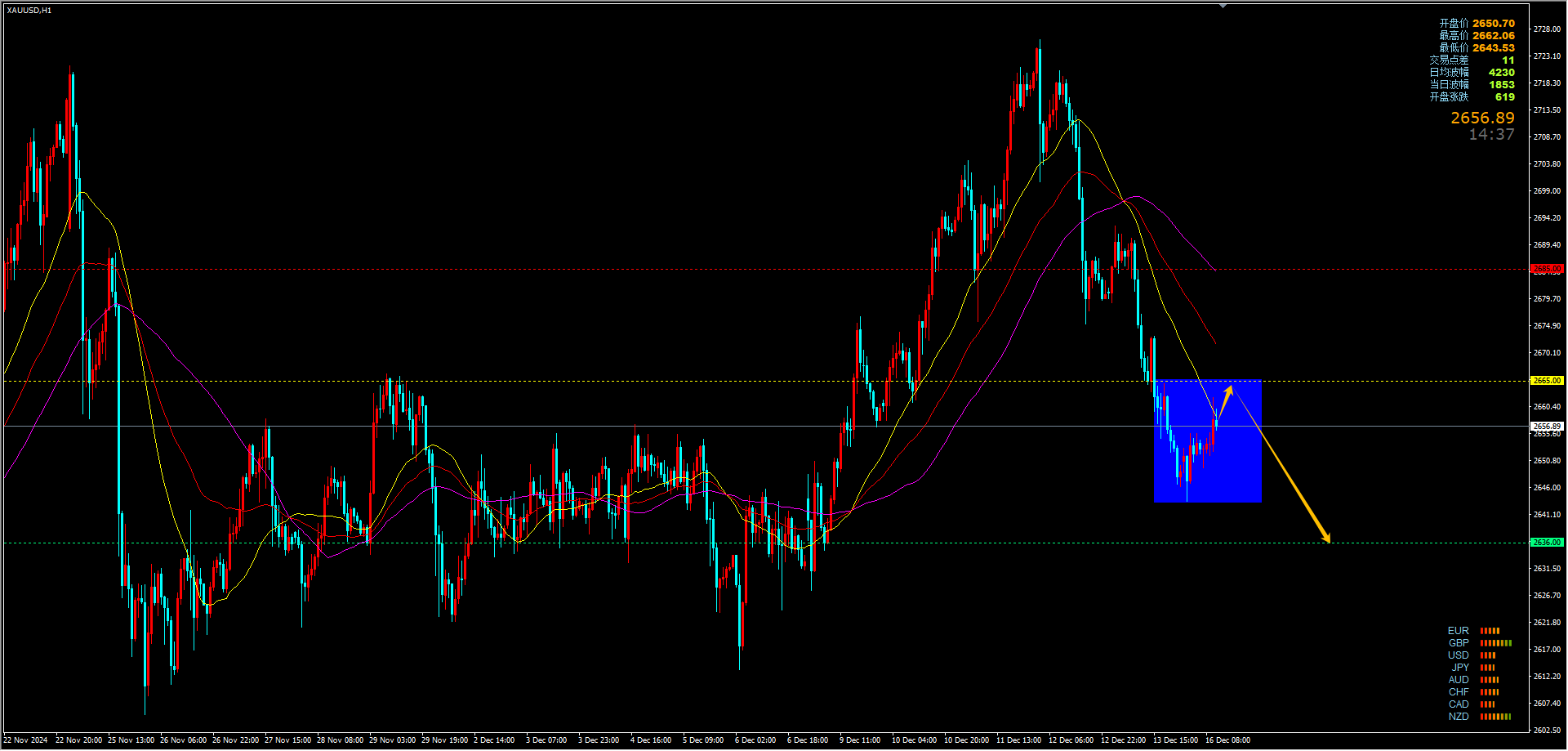Select the green 2636.00 price line label
This screenshot has width=1568, height=751.
[1547, 543]
